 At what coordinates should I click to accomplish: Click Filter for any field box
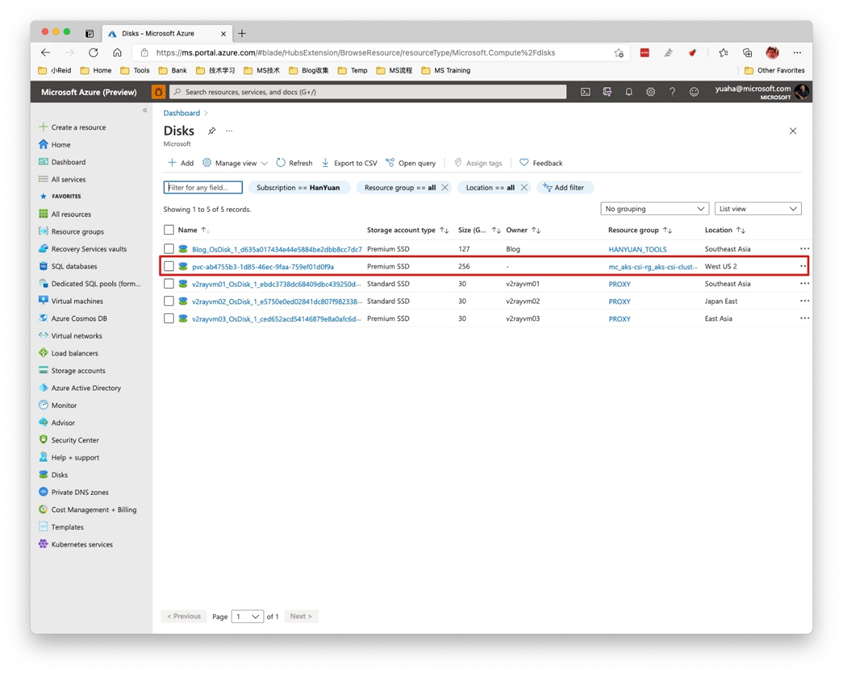coord(203,188)
